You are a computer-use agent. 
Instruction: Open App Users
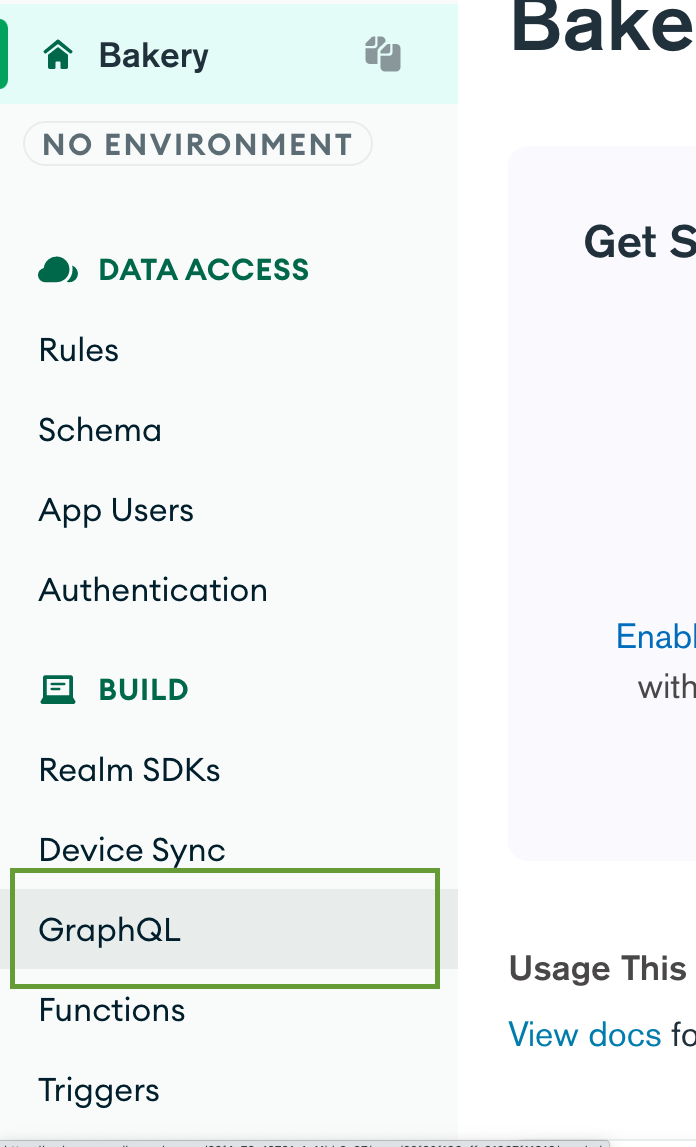(115, 510)
